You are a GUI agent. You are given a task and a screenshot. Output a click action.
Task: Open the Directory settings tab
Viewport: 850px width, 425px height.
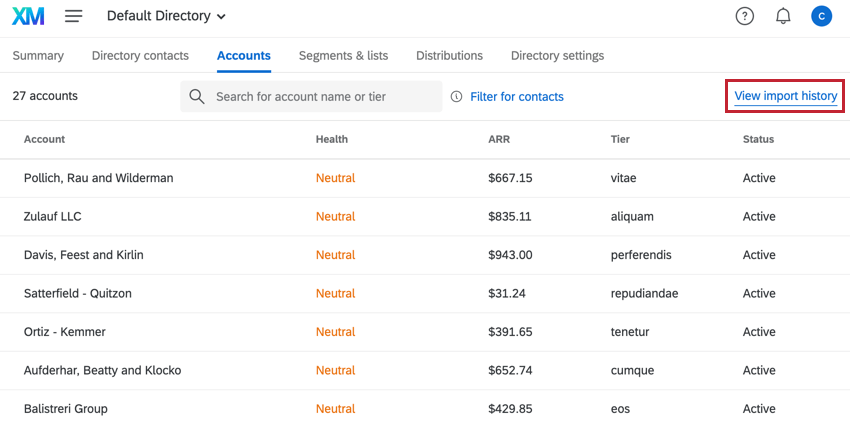[x=557, y=55]
